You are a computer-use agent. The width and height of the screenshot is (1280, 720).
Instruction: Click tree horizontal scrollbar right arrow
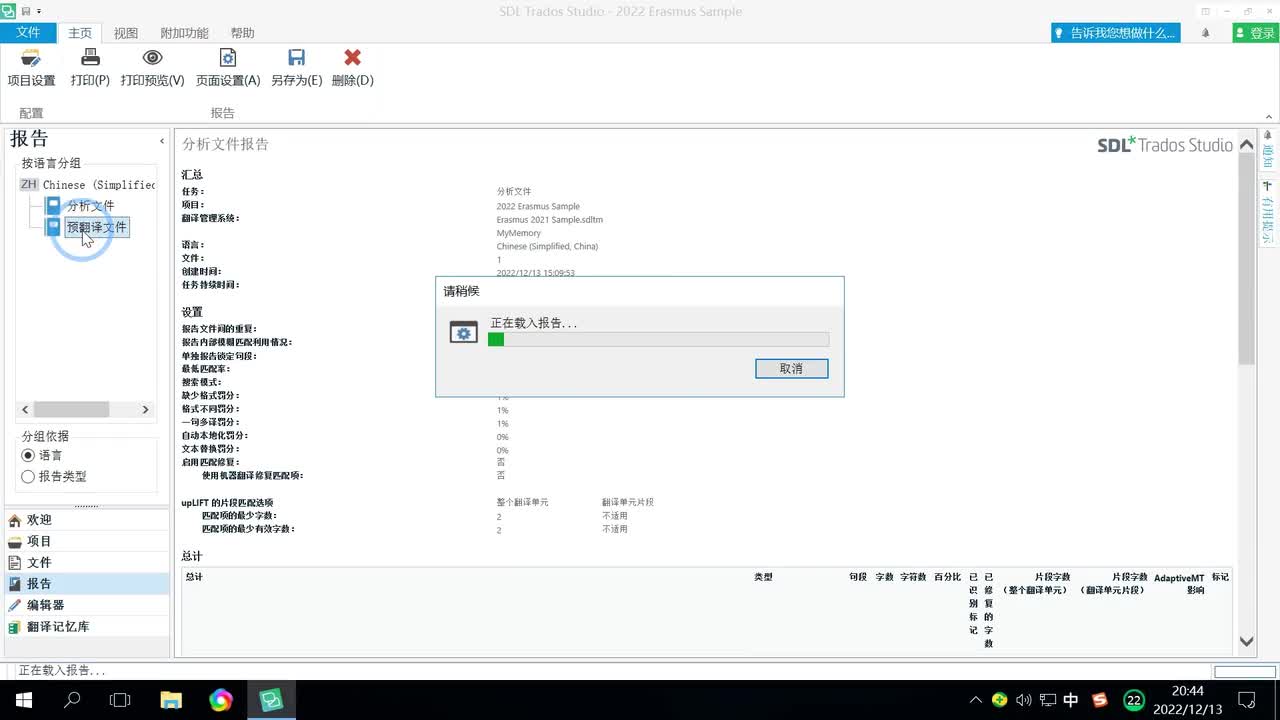click(x=145, y=410)
